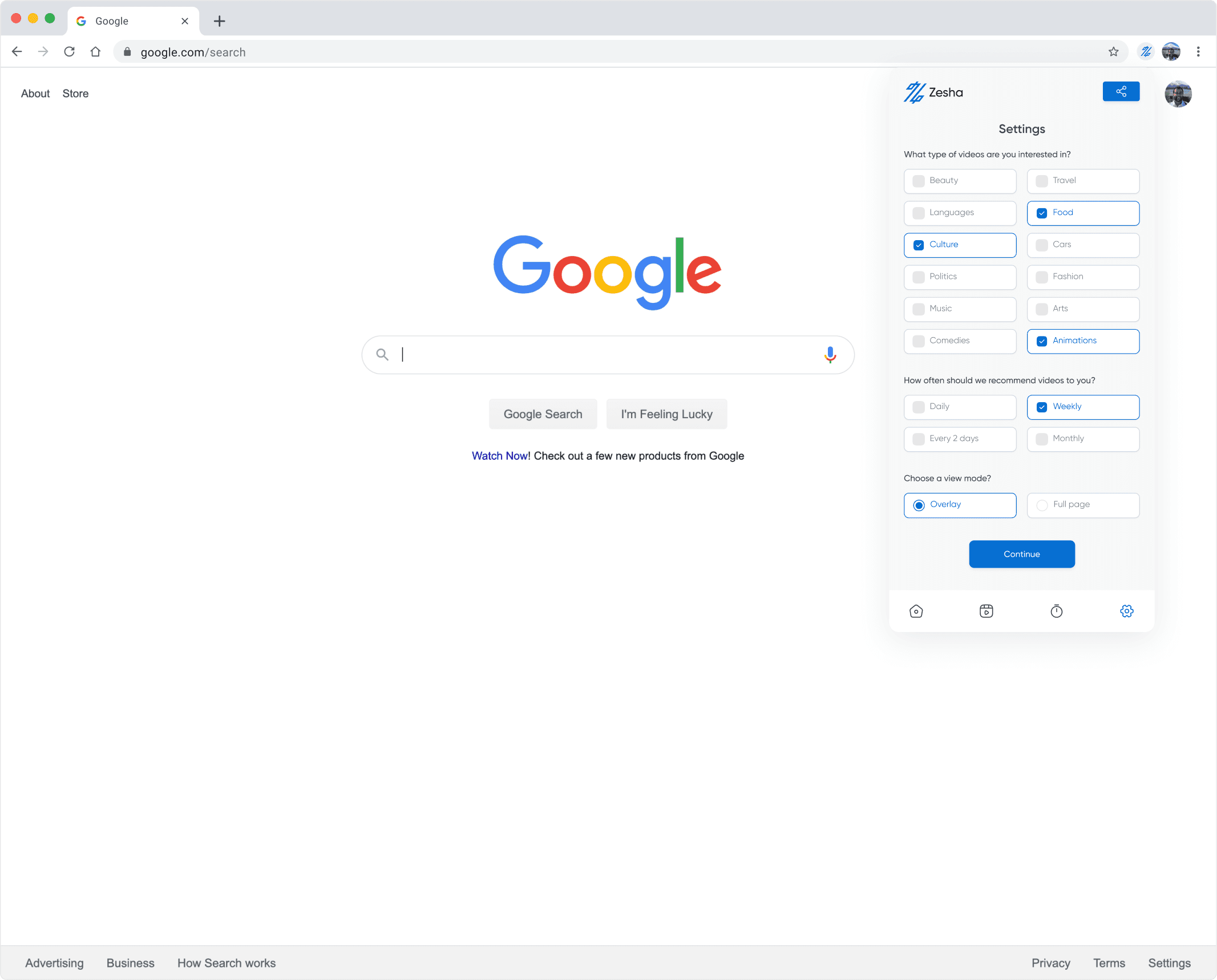Uncheck the Animations video category

tap(1083, 341)
